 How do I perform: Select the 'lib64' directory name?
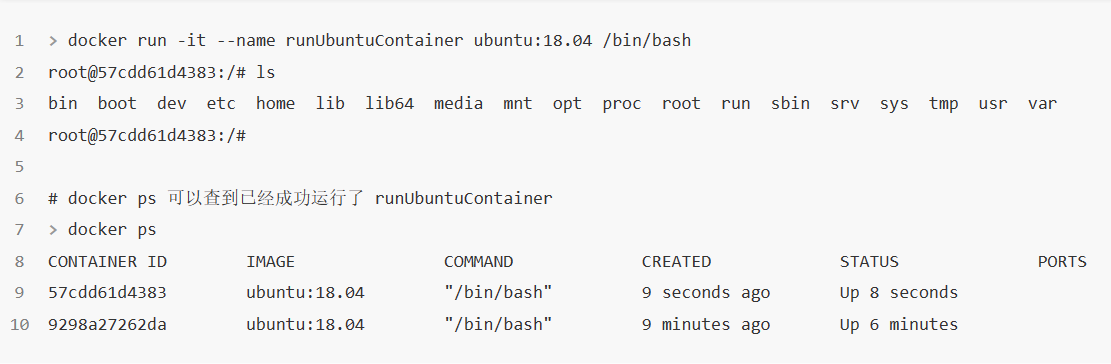390,103
